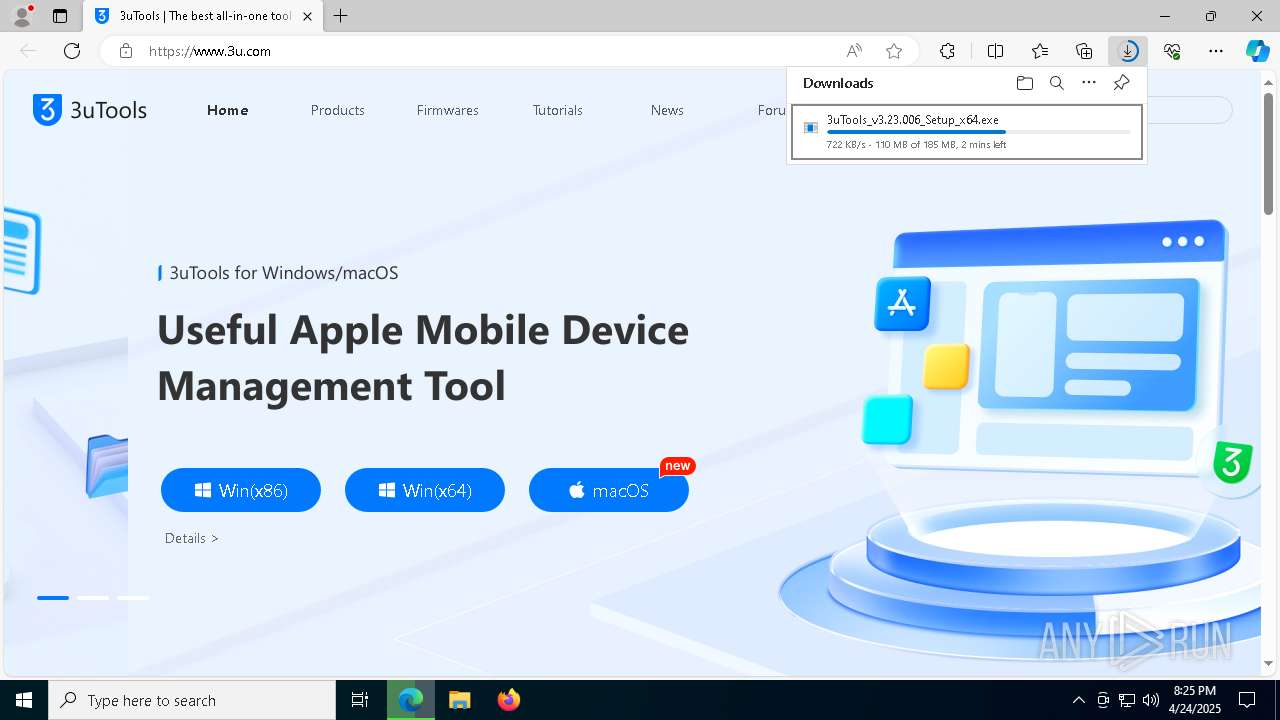1280x720 pixels.
Task: Open Browser essentials icon
Action: (x=1172, y=51)
